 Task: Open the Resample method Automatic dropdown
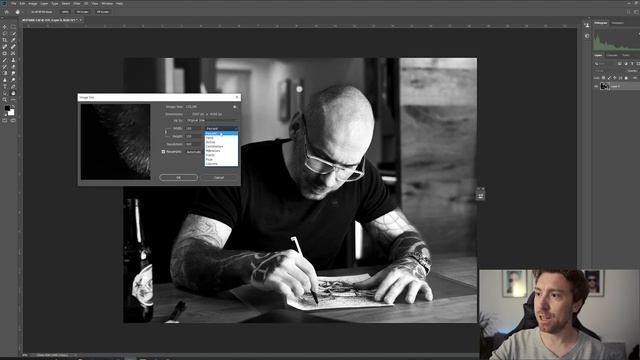[195, 152]
